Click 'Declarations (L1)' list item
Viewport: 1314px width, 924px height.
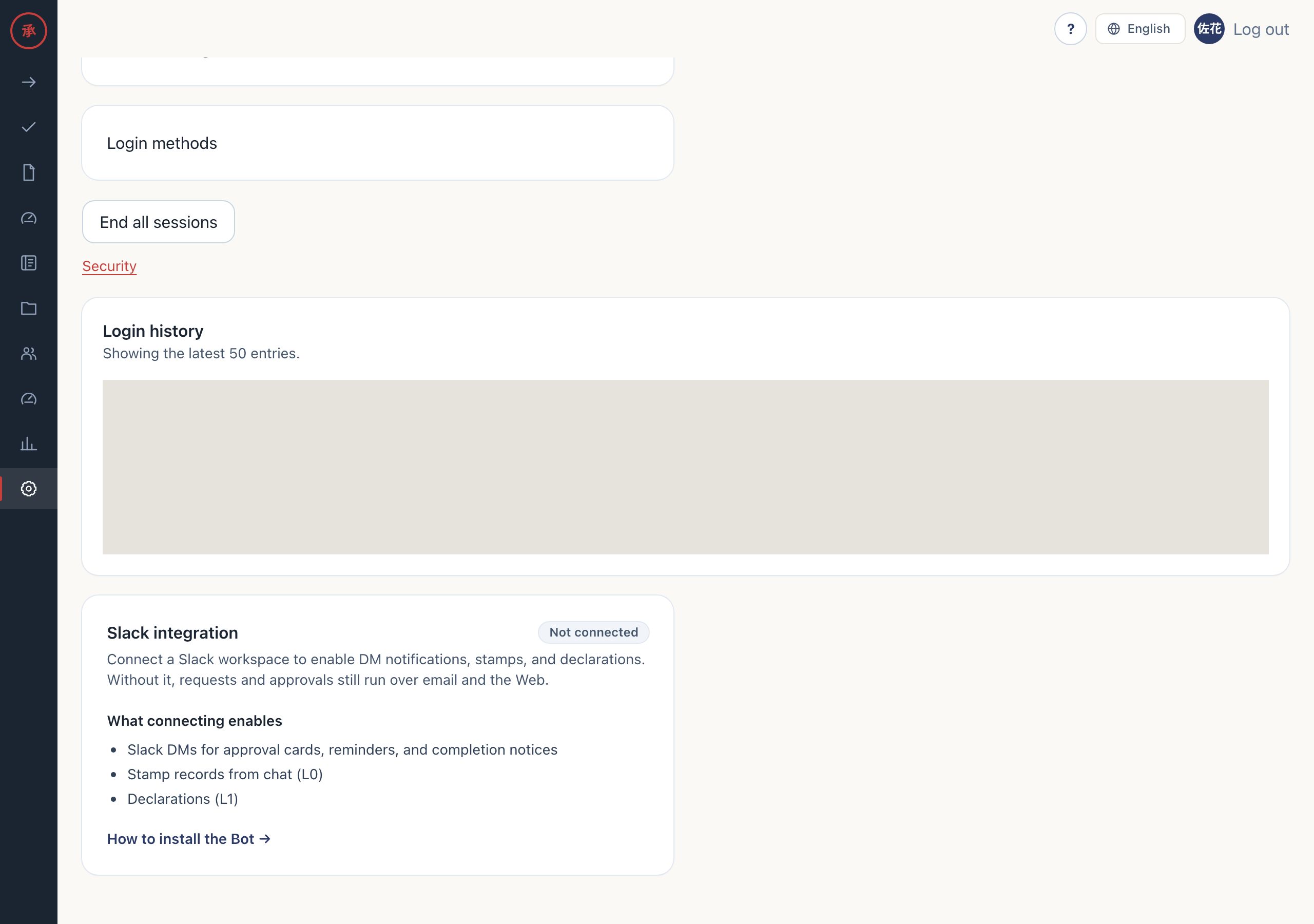tap(183, 799)
